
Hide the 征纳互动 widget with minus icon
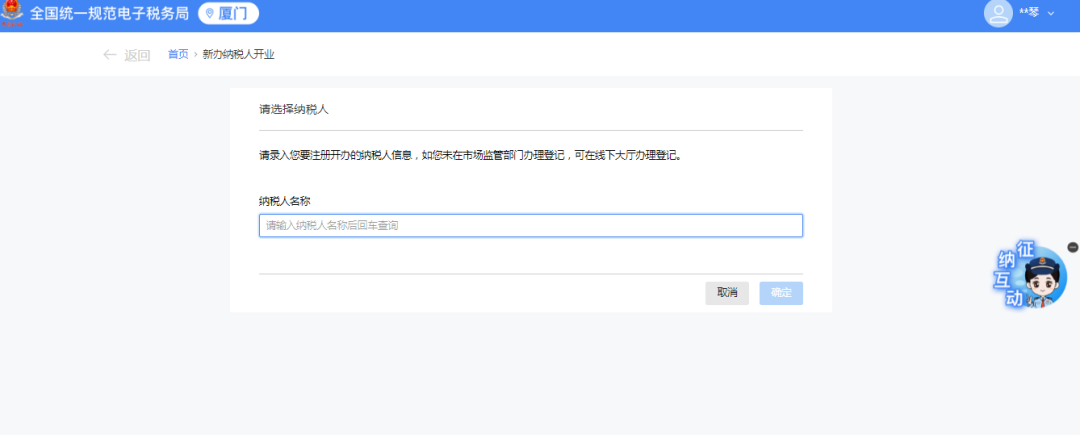pos(1072,247)
